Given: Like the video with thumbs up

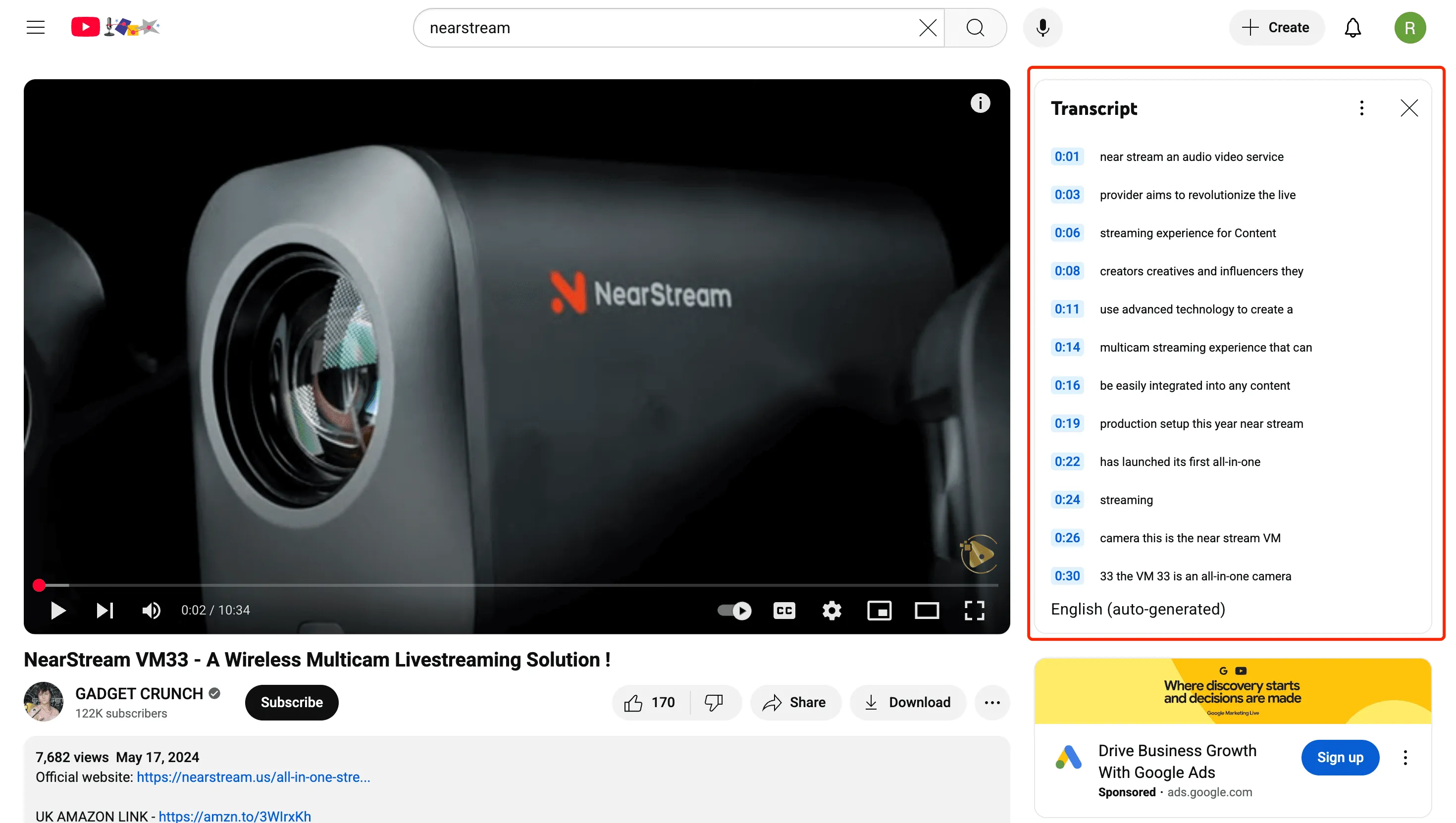Looking at the screenshot, I should (x=650, y=702).
